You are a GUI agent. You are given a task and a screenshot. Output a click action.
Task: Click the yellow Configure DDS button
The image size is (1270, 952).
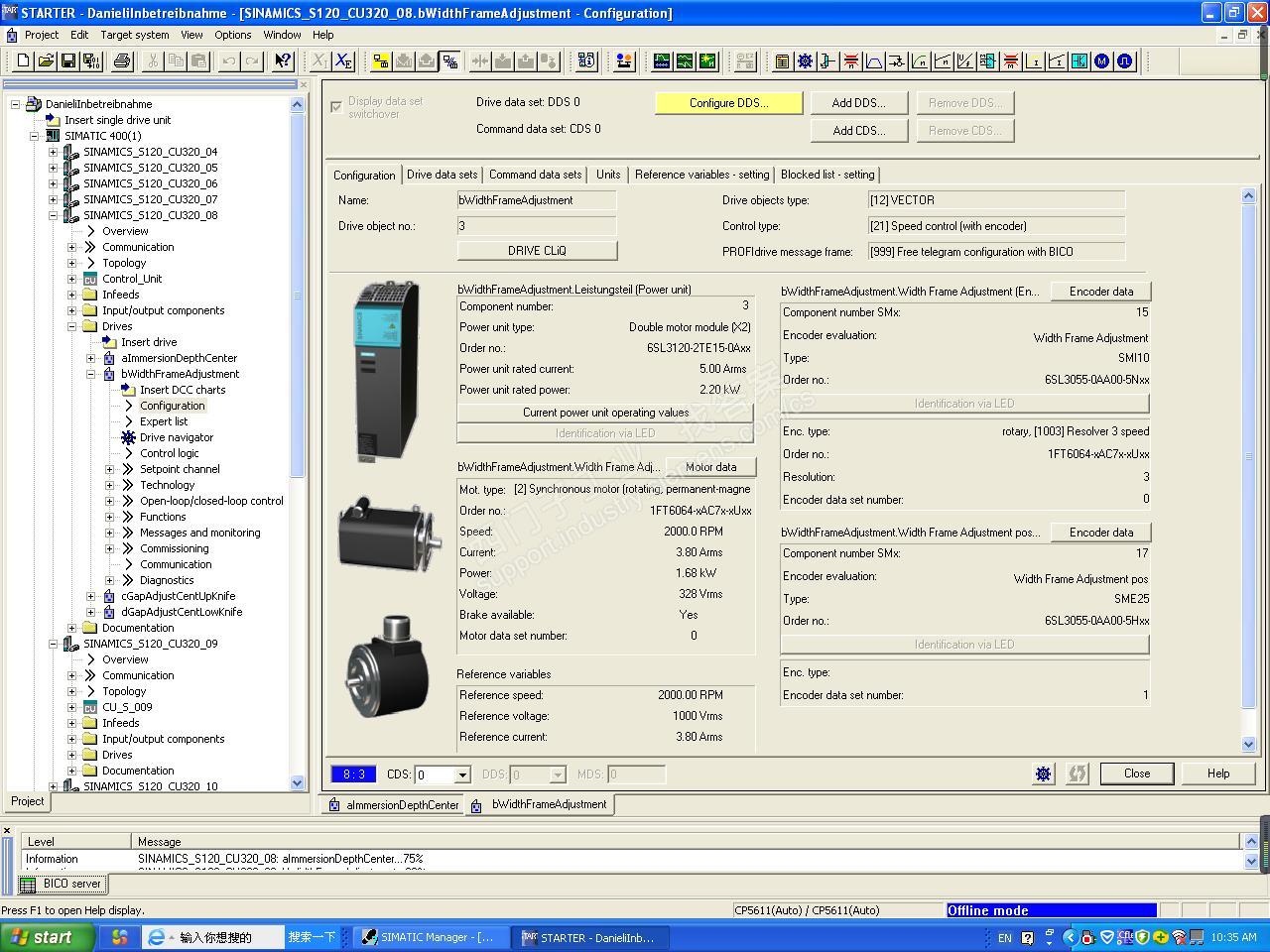[x=728, y=103]
